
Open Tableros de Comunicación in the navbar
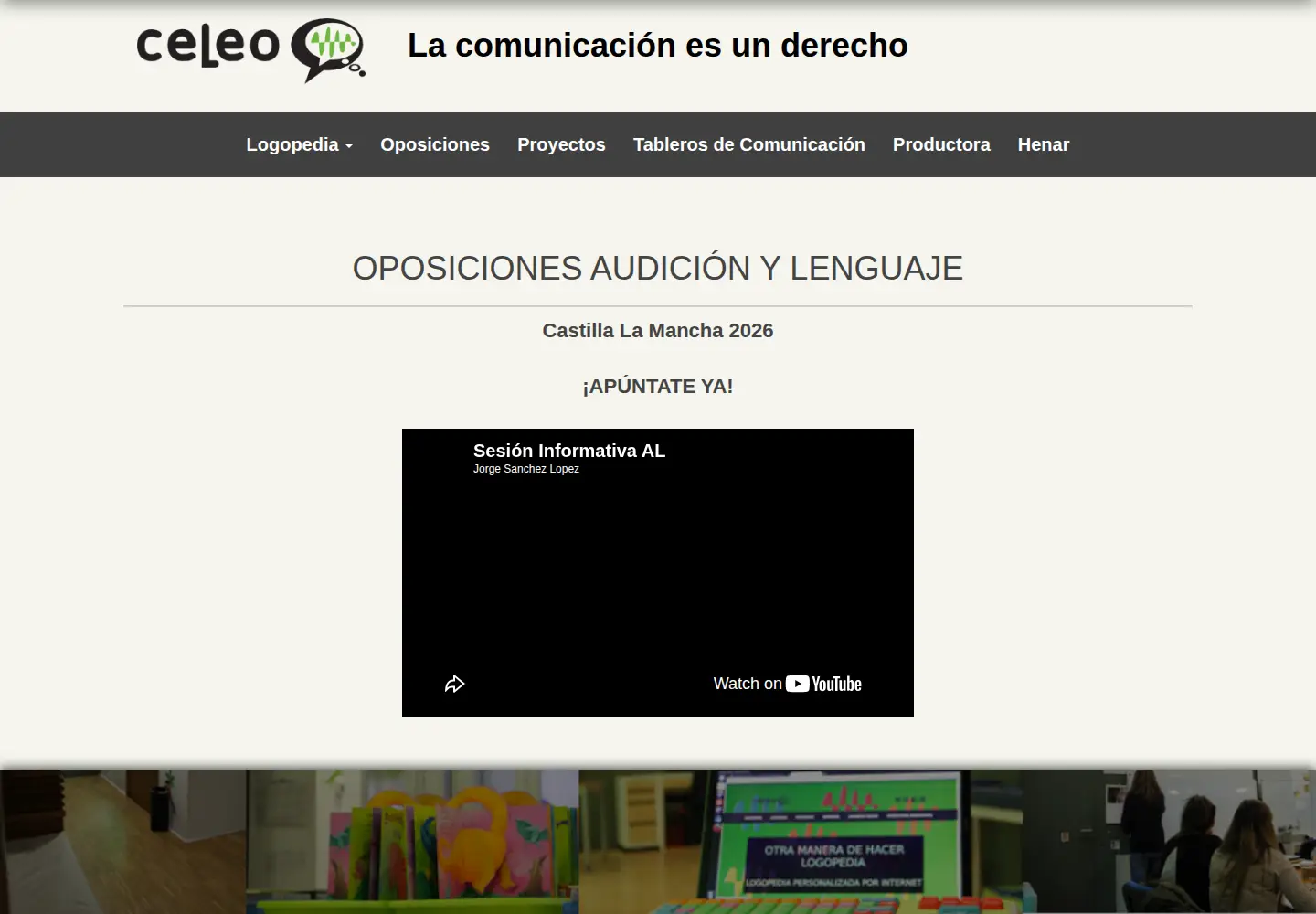[x=749, y=144]
